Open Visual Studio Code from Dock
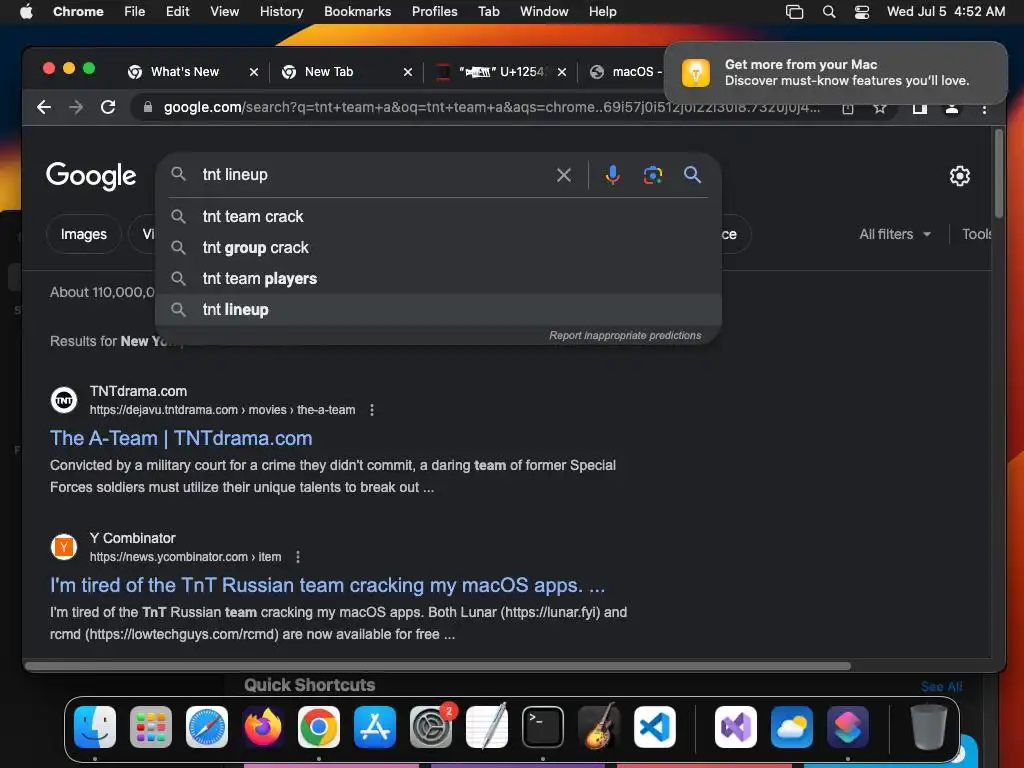This screenshot has height=768, width=1024. 655,726
